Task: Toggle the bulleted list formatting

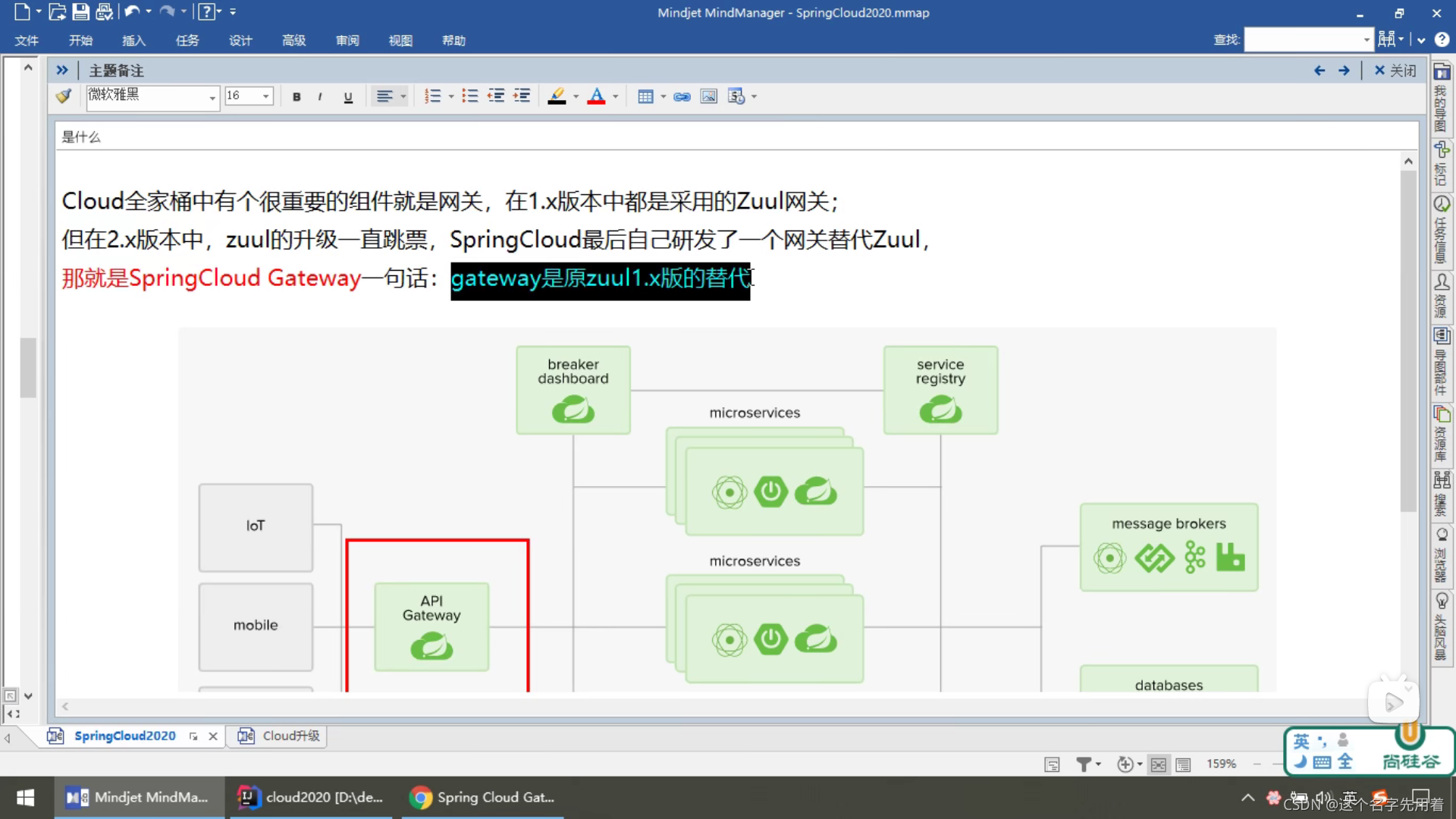Action: tap(467, 96)
